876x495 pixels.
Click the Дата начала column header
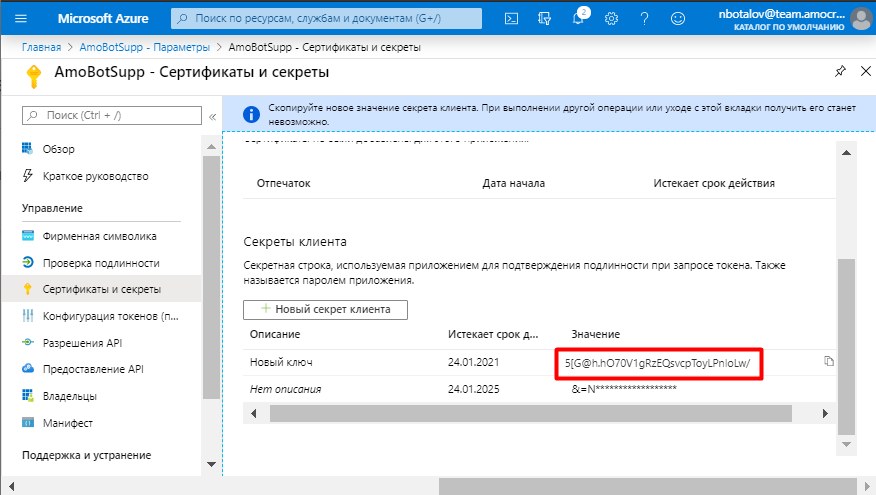[x=513, y=183]
